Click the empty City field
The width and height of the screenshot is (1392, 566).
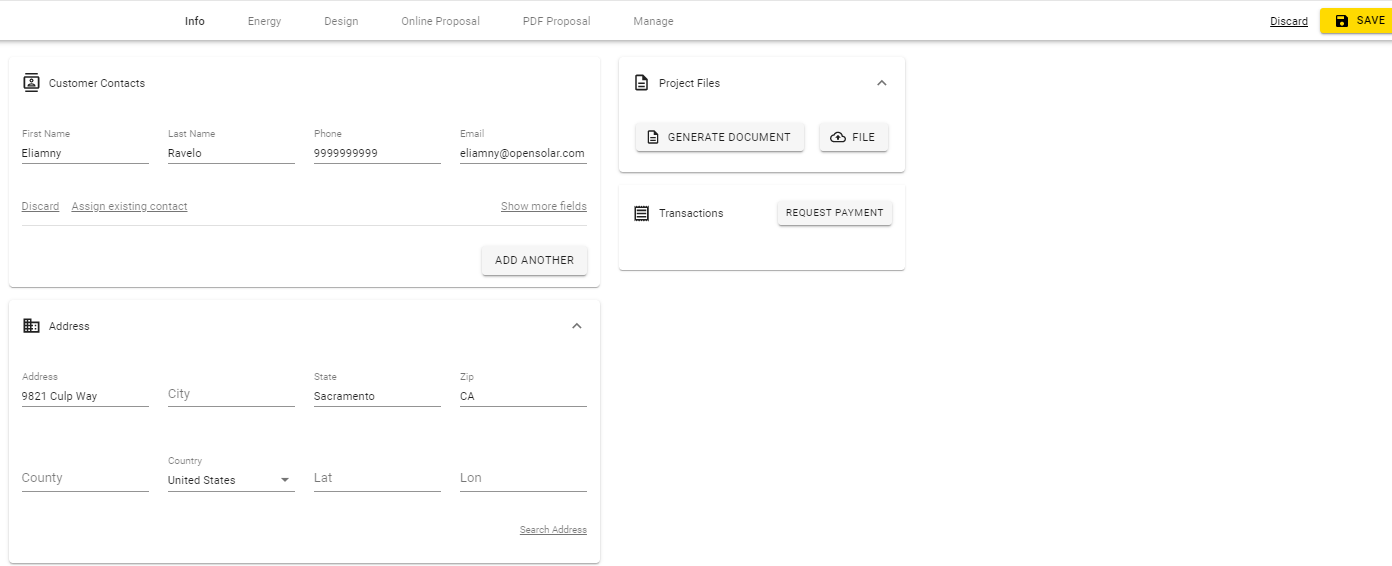231,394
